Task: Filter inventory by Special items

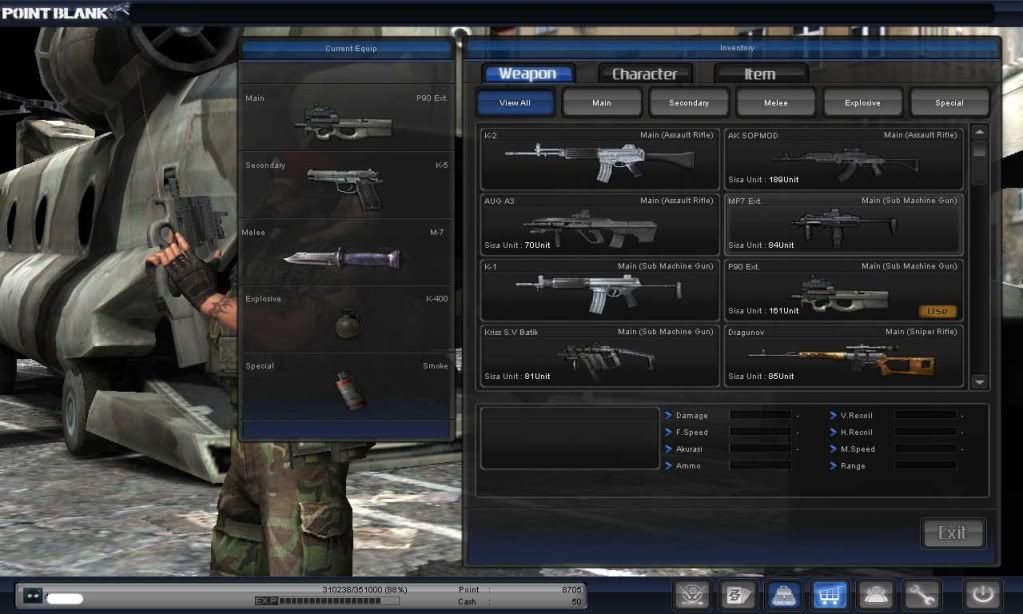Action: (x=949, y=102)
